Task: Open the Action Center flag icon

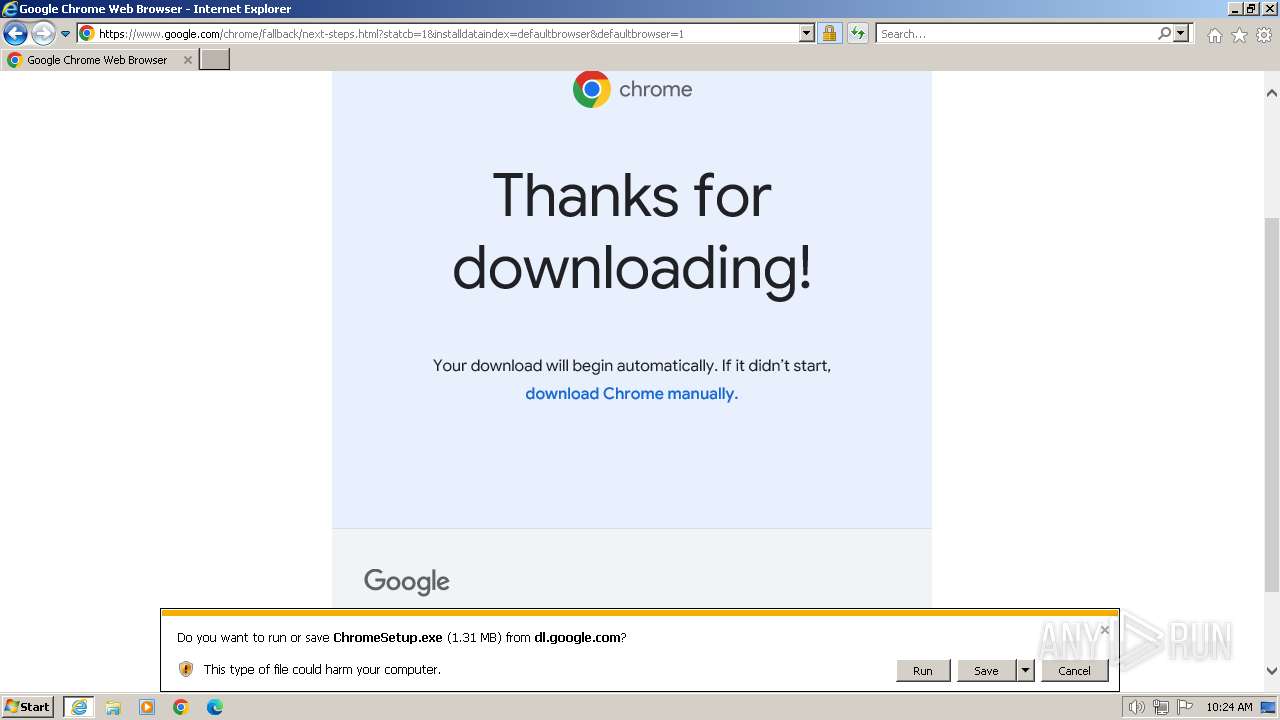Action: pos(1185,707)
